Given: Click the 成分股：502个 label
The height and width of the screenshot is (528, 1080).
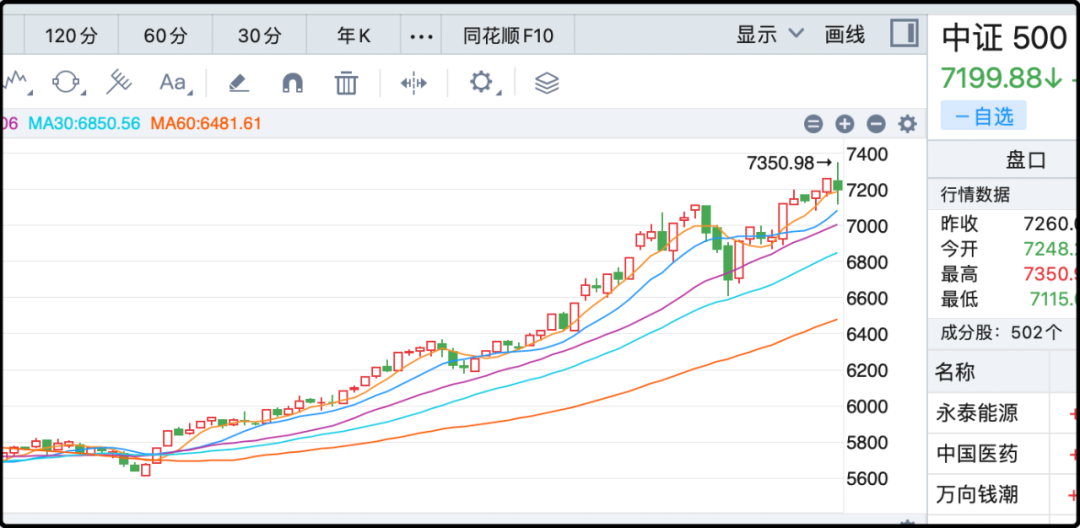Looking at the screenshot, I should (1002, 332).
